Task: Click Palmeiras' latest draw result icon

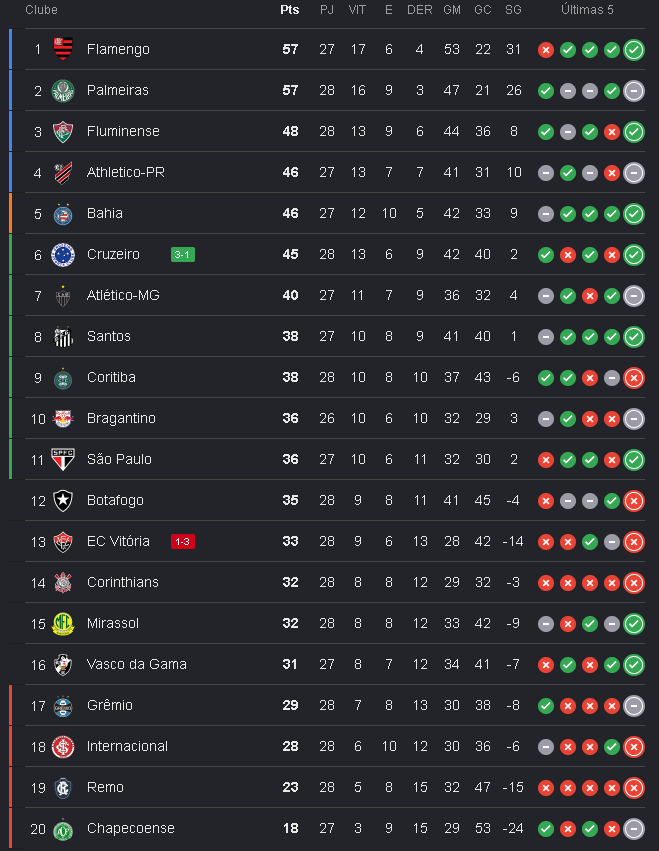Action: (x=634, y=91)
